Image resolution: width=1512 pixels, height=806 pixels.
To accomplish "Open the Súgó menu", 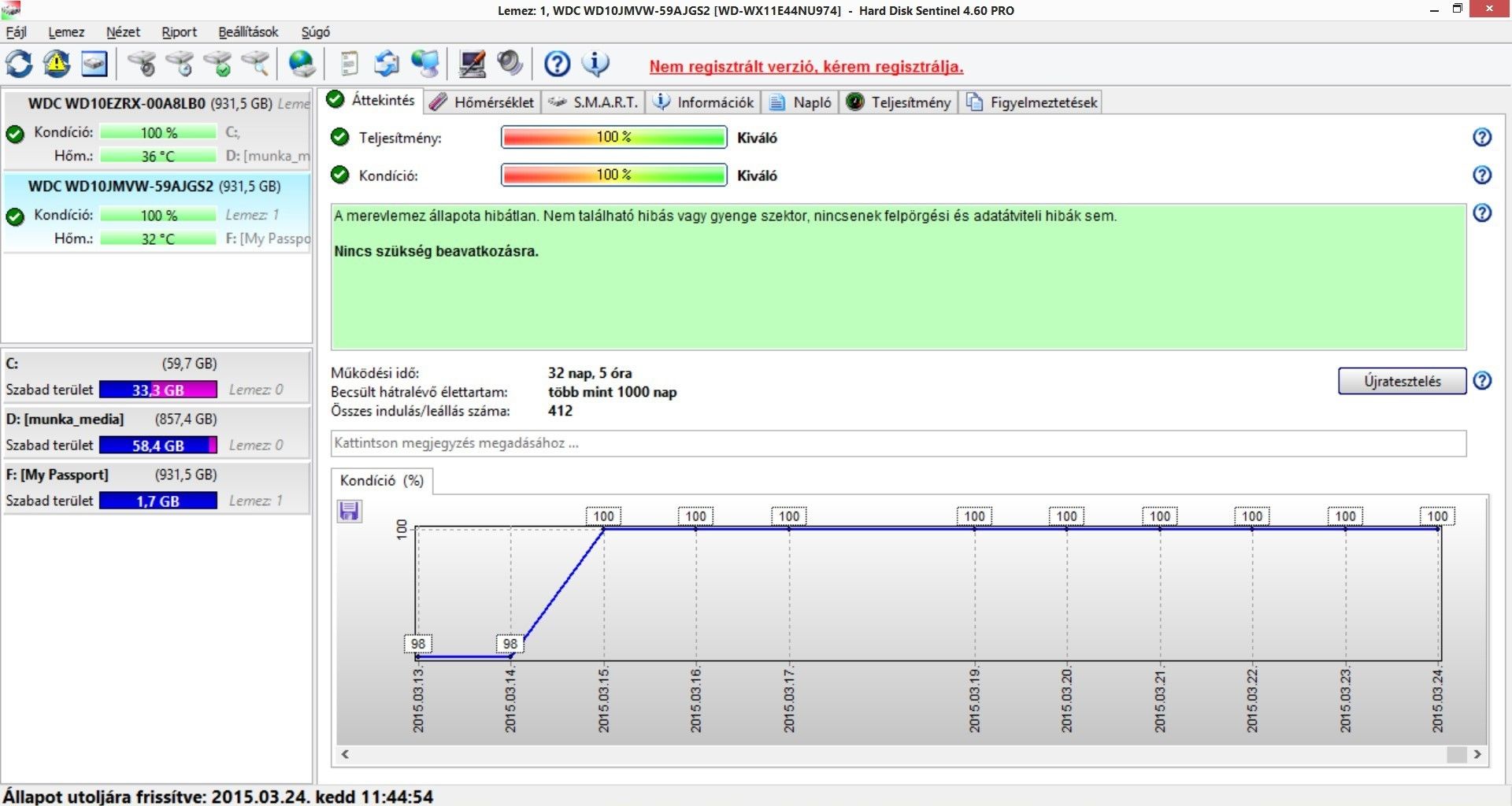I will point(316,32).
